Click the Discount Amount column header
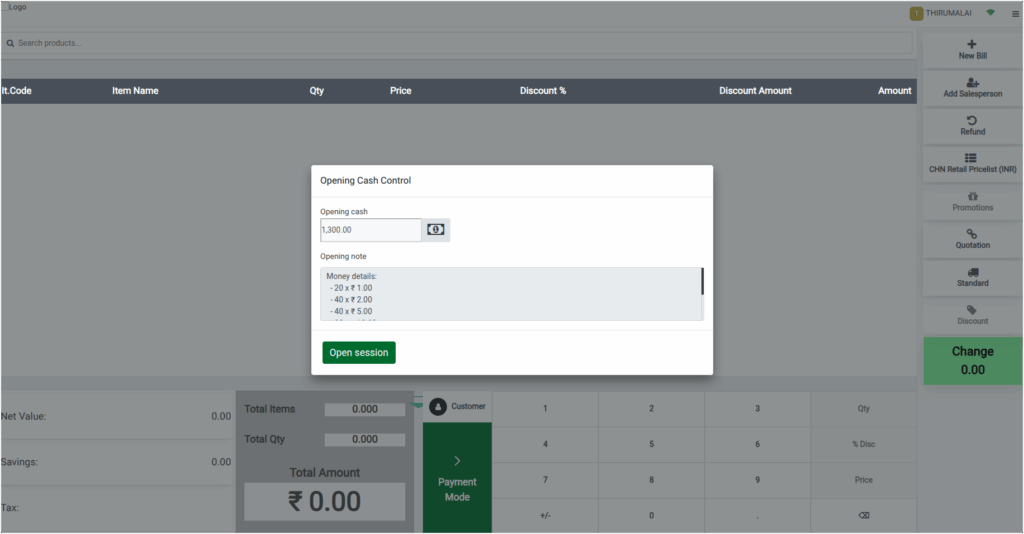 pos(755,91)
